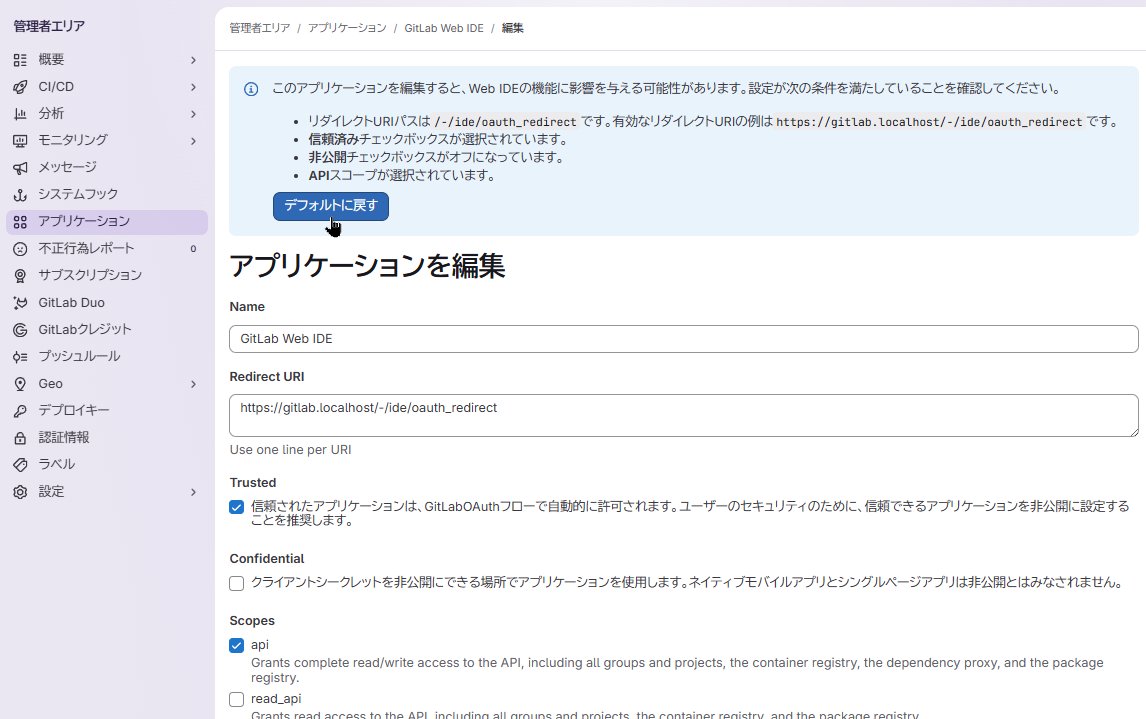Click the 'Use one line per URI' hint

[x=290, y=450]
